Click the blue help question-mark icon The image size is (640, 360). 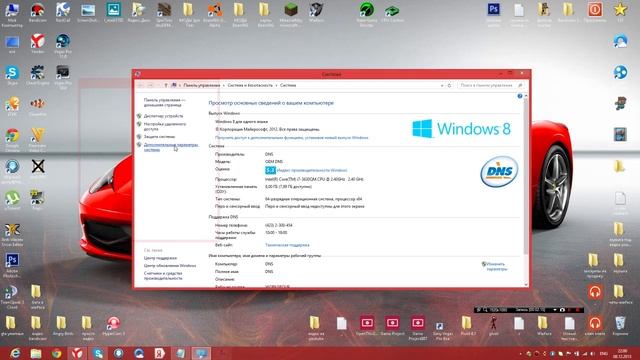(520, 96)
